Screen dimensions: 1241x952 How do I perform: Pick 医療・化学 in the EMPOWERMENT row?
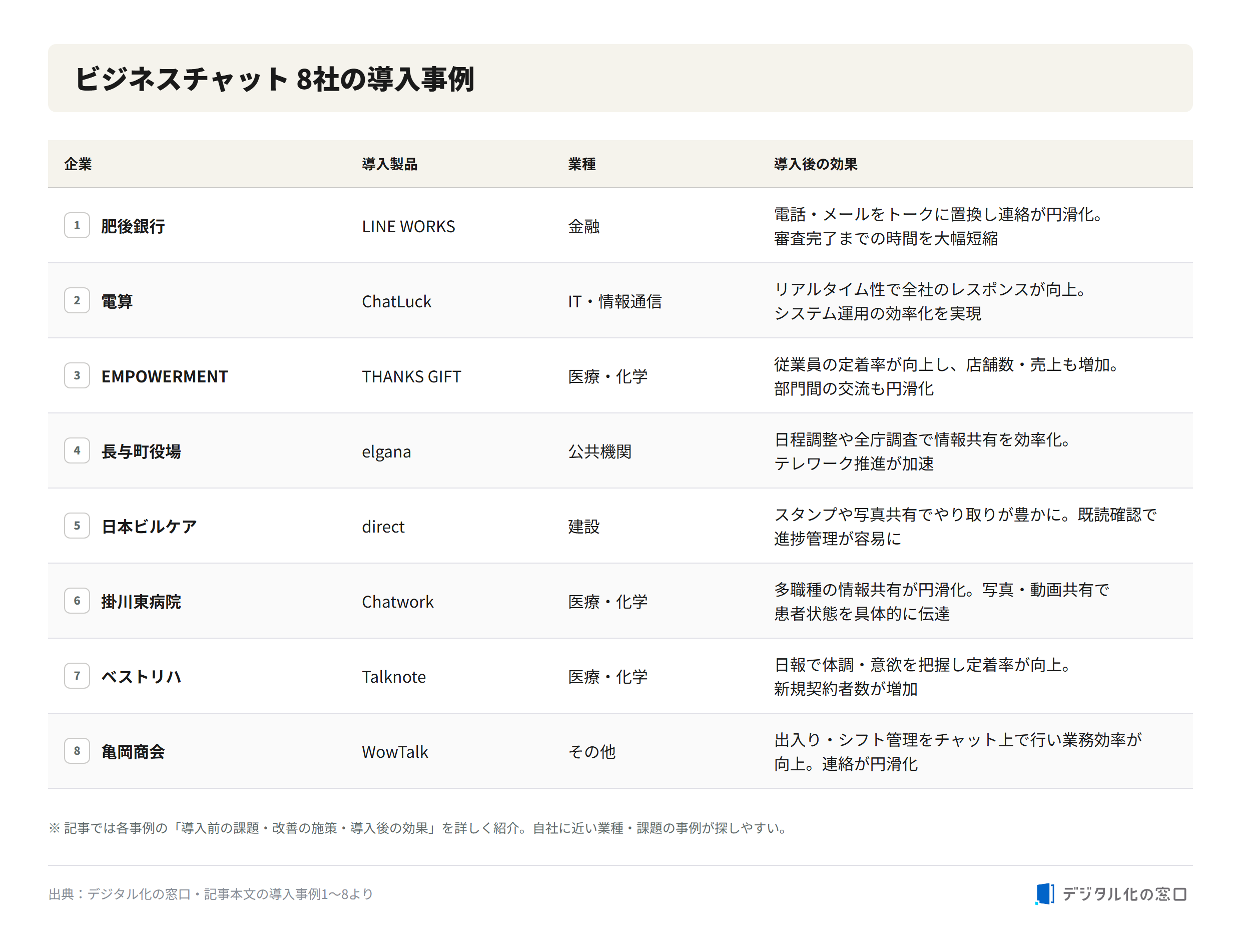tap(608, 376)
